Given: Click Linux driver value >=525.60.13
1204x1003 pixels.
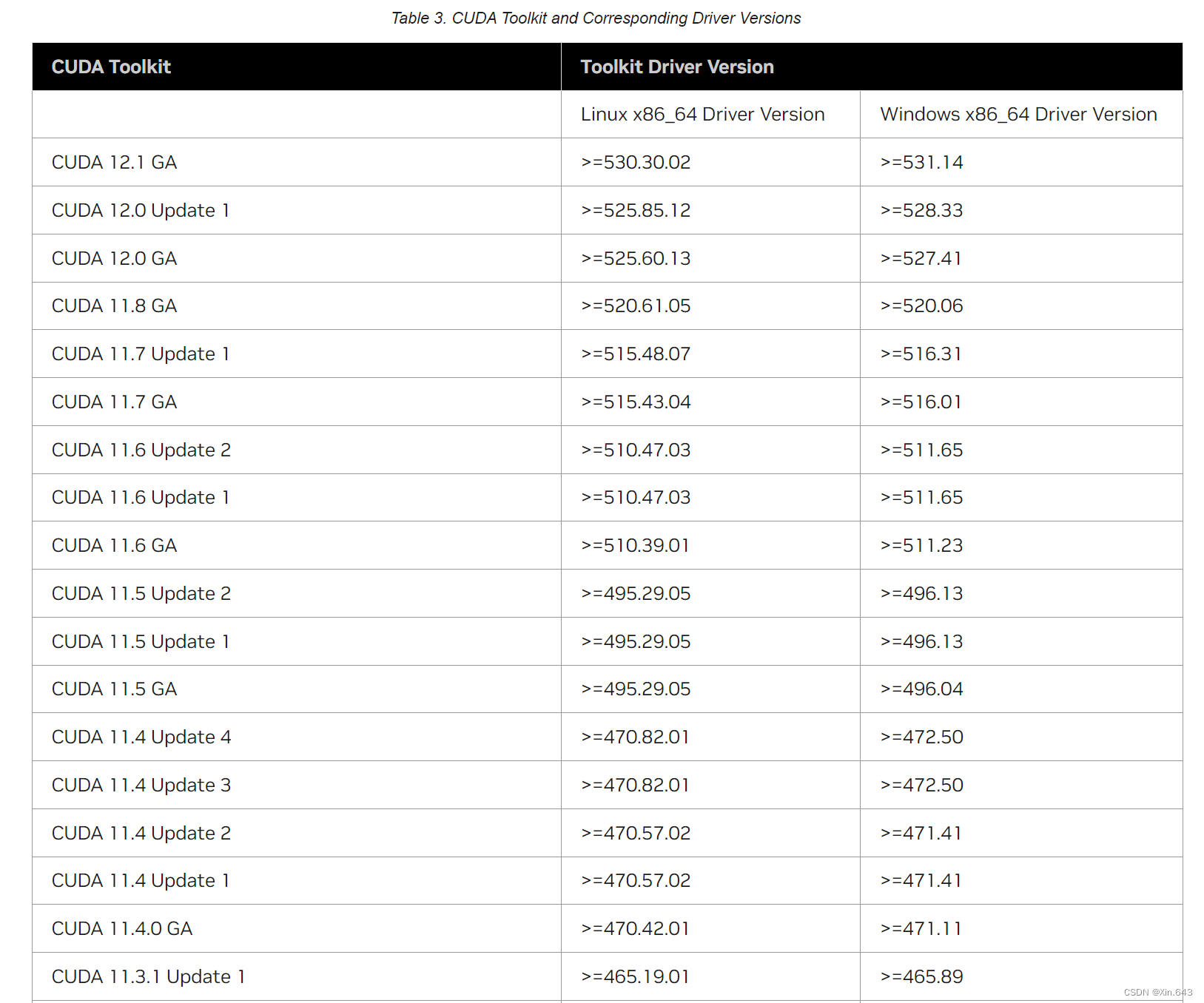Looking at the screenshot, I should point(636,259).
